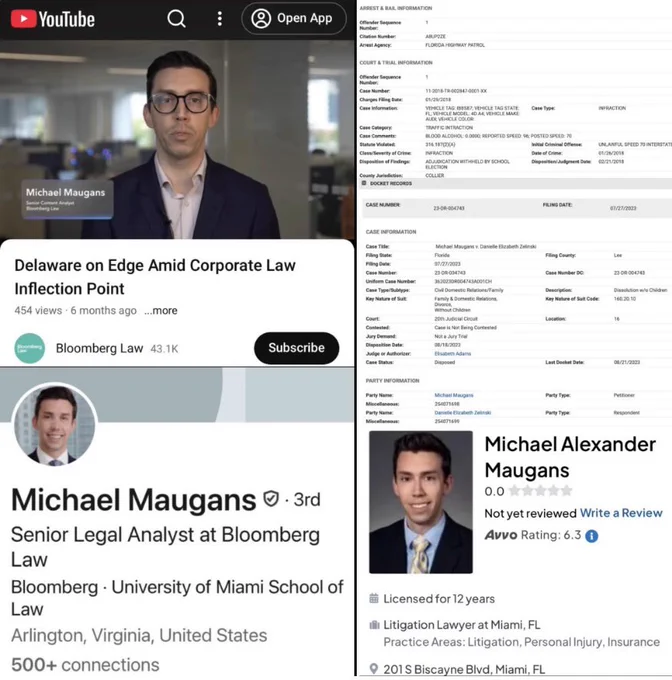Open the LinkedIn profile photo
The height and width of the screenshot is (680, 672).
point(55,424)
